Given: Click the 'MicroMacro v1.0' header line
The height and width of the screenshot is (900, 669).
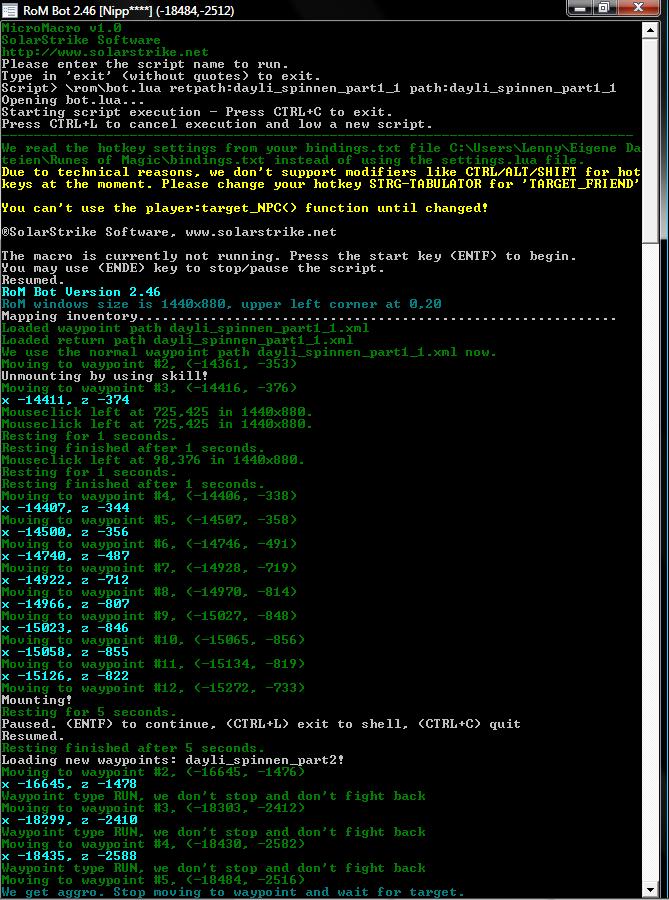Looking at the screenshot, I should (x=61, y=28).
